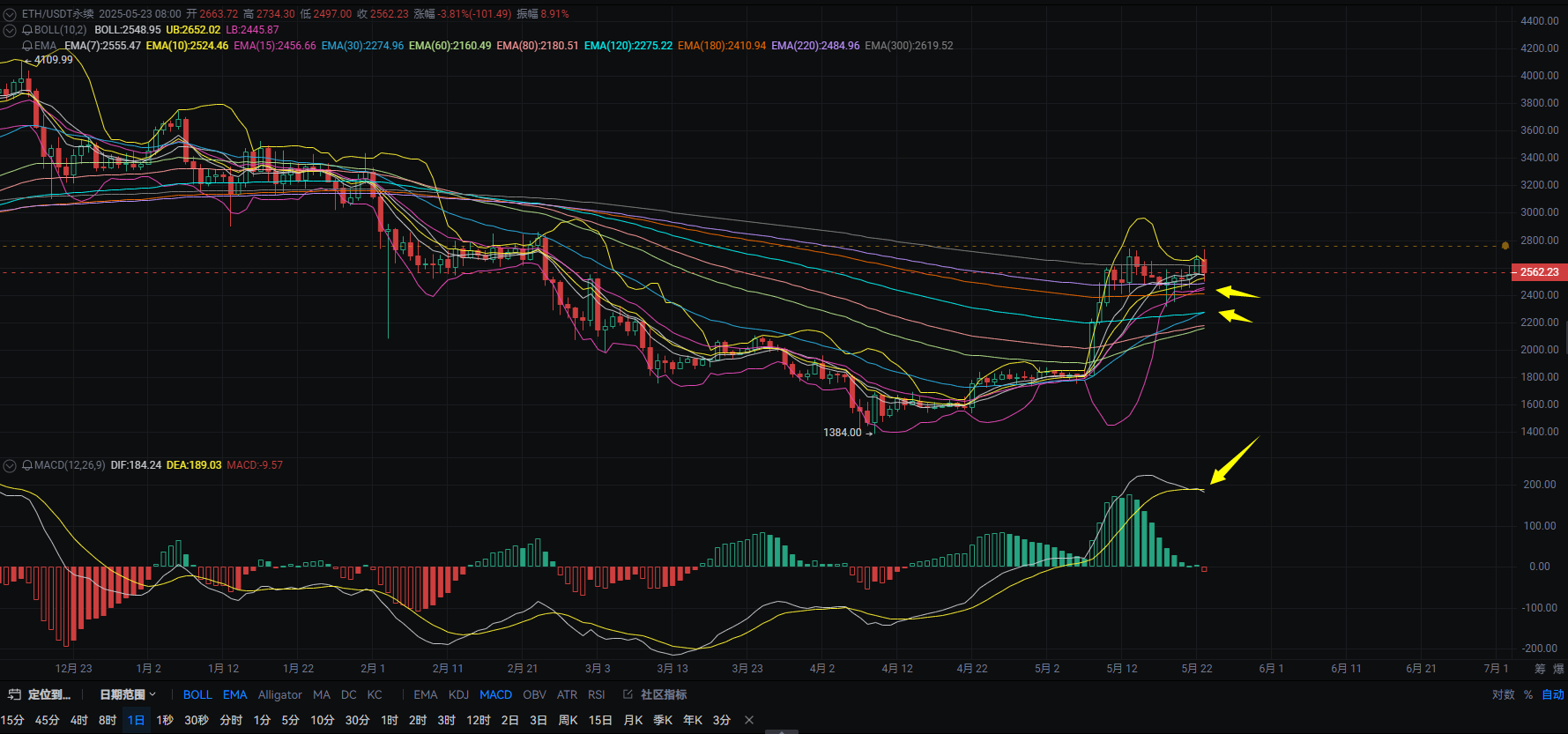Viewport: 1568px width, 734px height.
Task: Switch to the 1分 timeframe
Action: [262, 720]
